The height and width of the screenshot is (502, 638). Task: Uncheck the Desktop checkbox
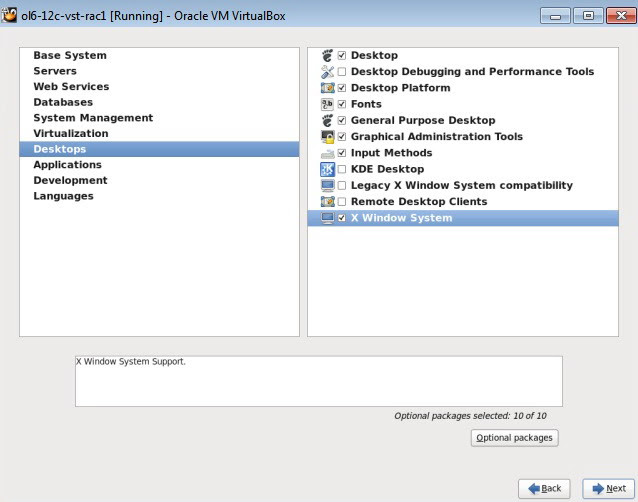[342, 55]
